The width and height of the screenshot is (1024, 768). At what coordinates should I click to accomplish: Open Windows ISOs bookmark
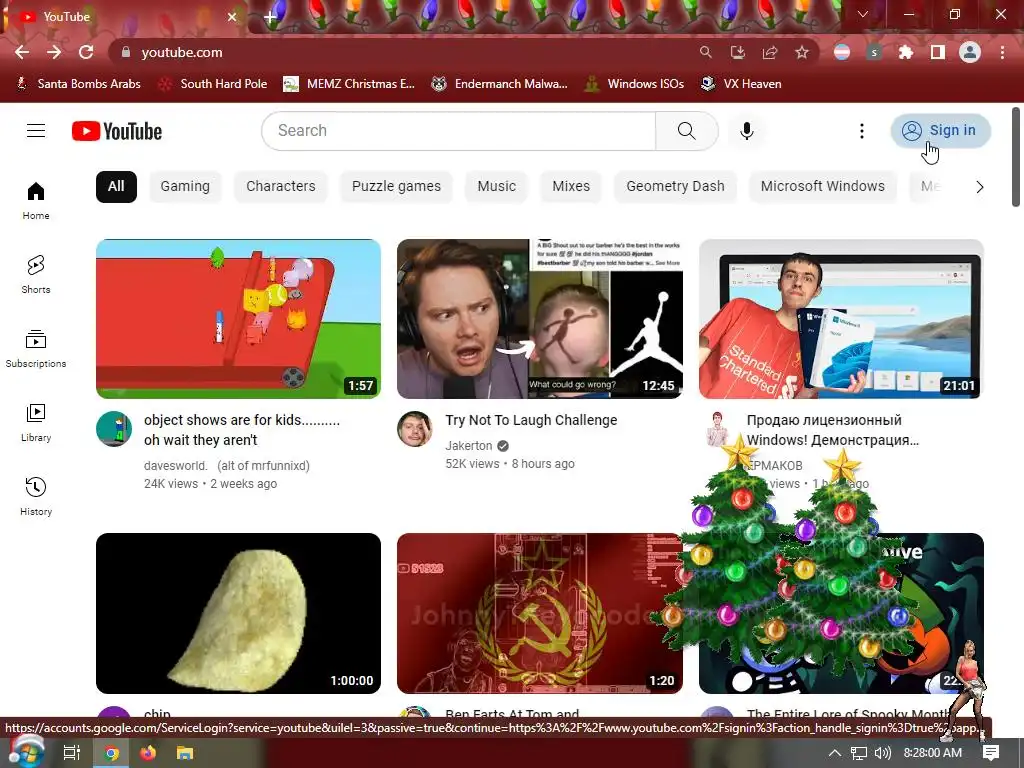click(635, 84)
